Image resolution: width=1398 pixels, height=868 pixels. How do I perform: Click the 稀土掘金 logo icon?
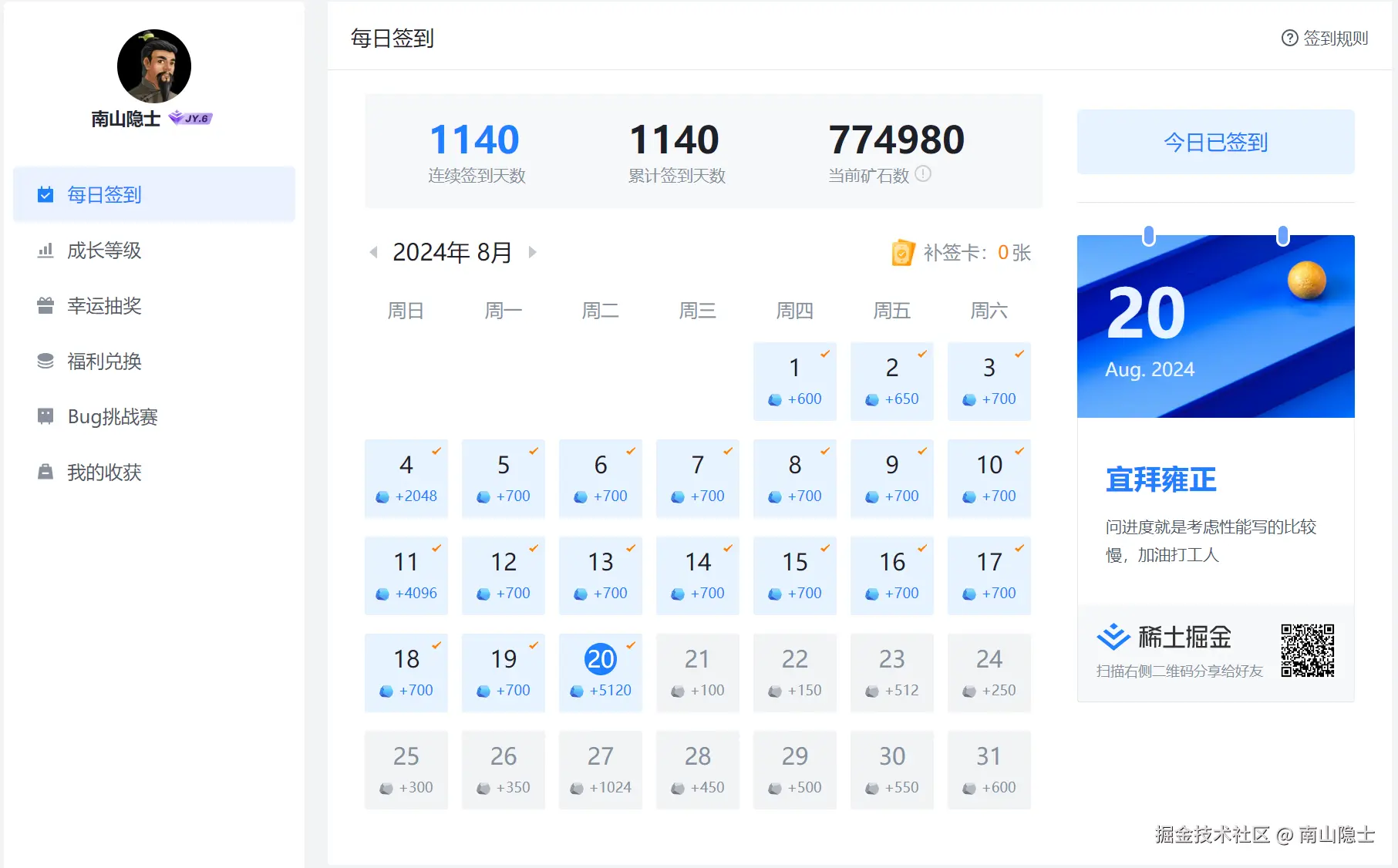[1113, 636]
